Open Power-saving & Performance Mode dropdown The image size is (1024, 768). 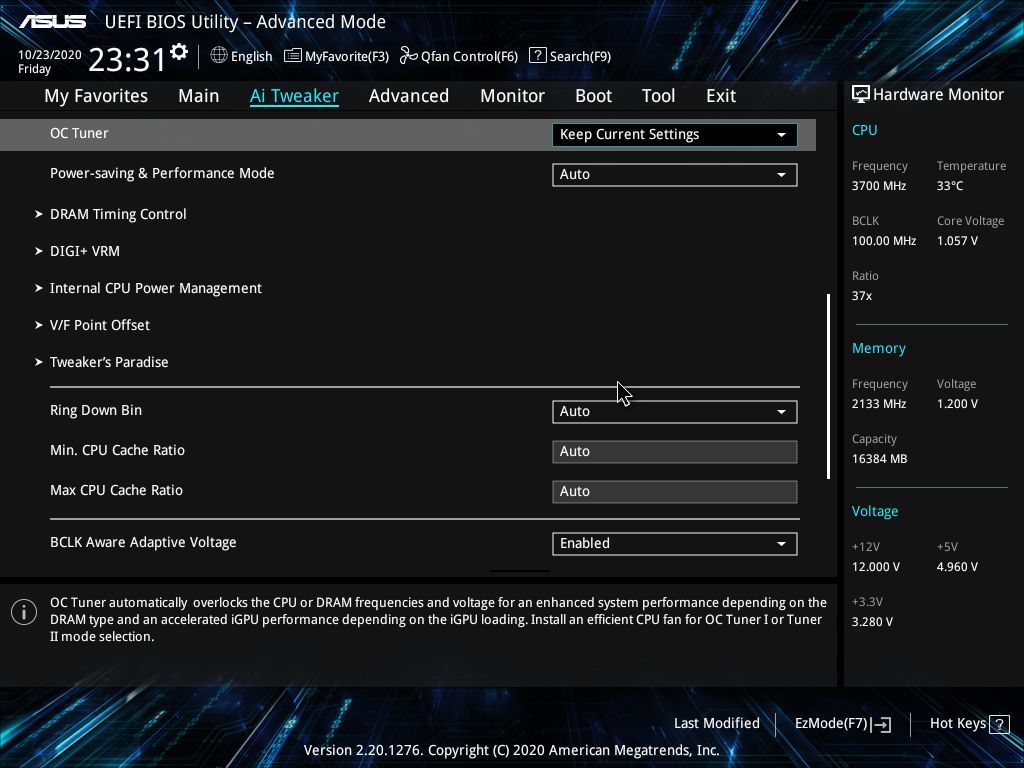pos(675,174)
